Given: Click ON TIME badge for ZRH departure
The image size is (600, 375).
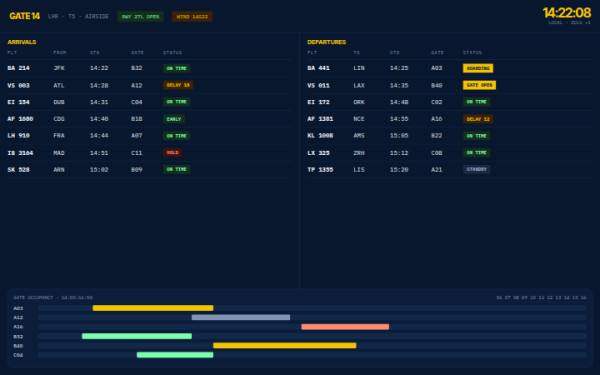Looking at the screenshot, I should 476,153.
